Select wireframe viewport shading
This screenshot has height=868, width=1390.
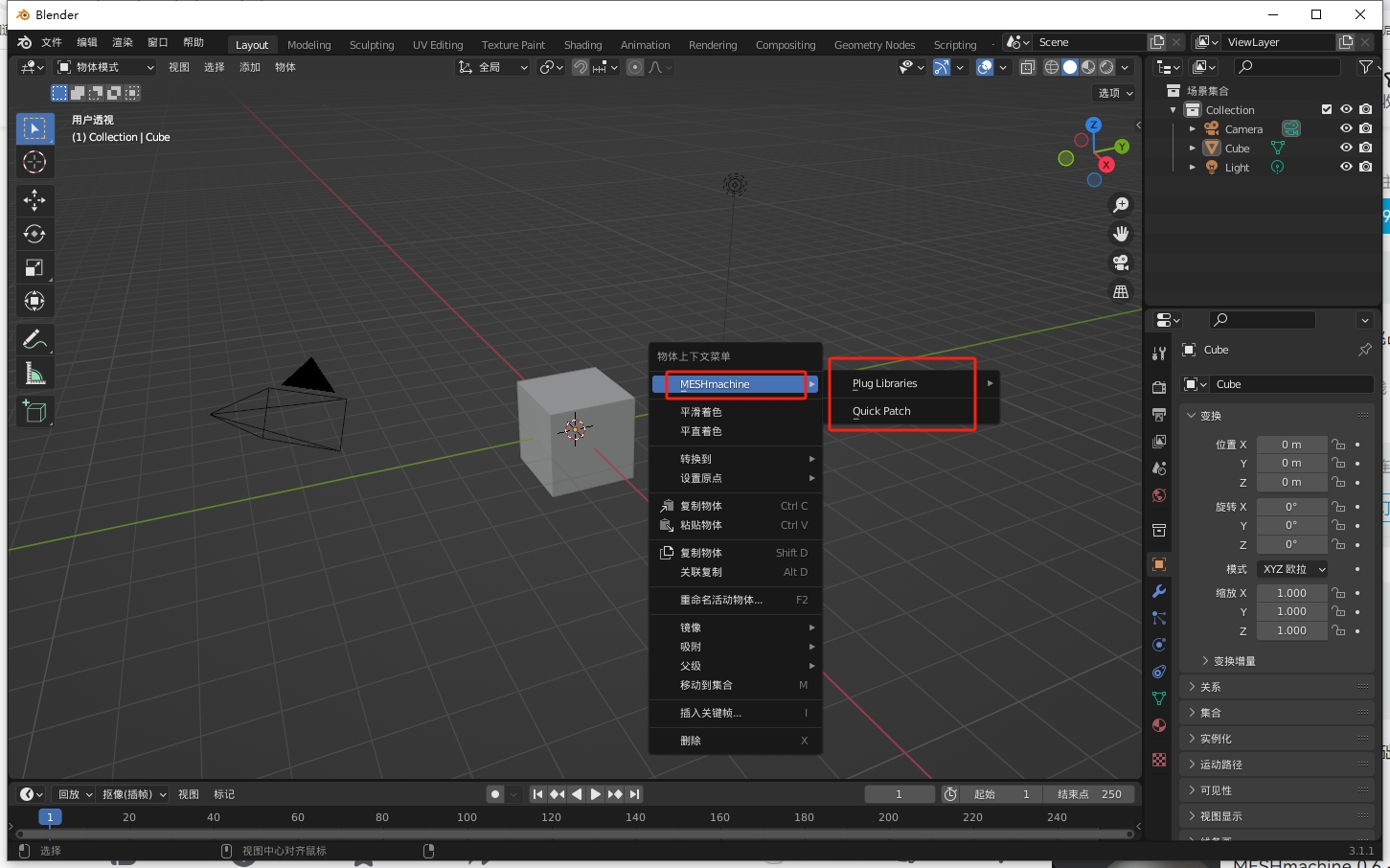[1052, 67]
